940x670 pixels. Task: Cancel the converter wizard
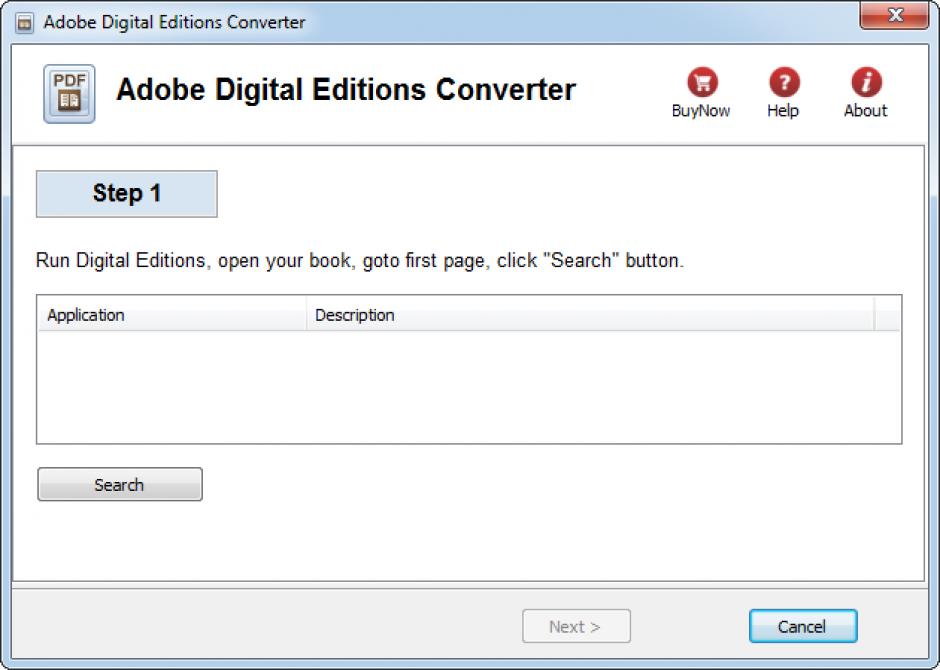coord(803,626)
